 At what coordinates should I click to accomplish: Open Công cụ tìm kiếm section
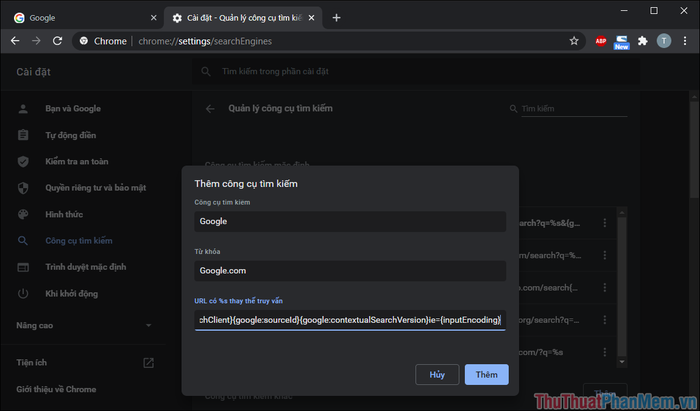coord(79,241)
